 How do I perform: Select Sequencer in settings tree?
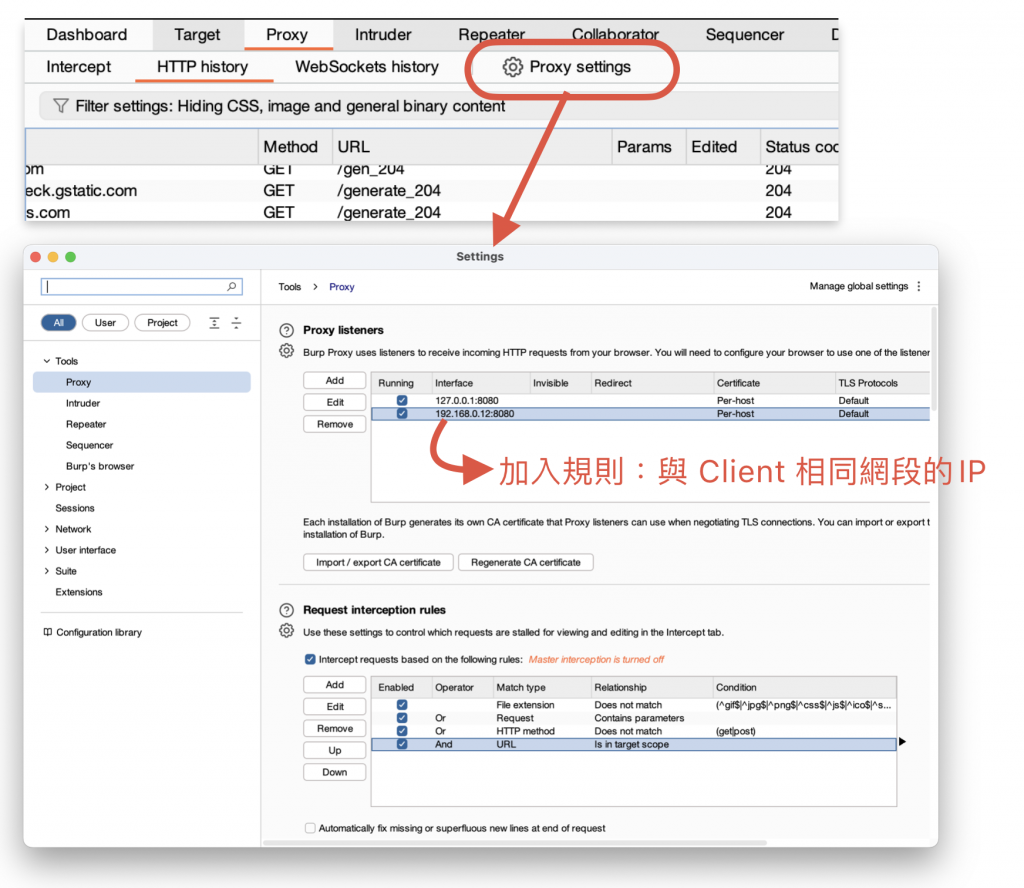[89, 445]
